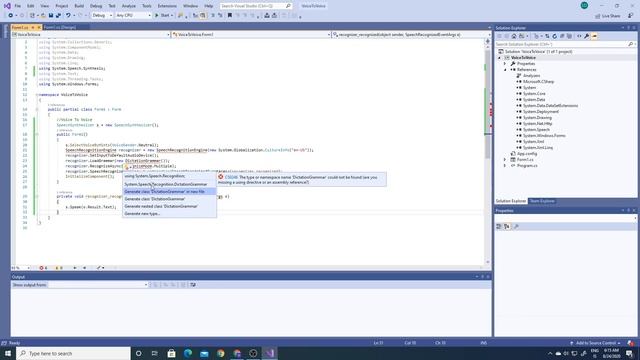Screen dimensions: 640x360
Task: Switch to the Solution Explorer bottom tab
Action: pos(511,201)
